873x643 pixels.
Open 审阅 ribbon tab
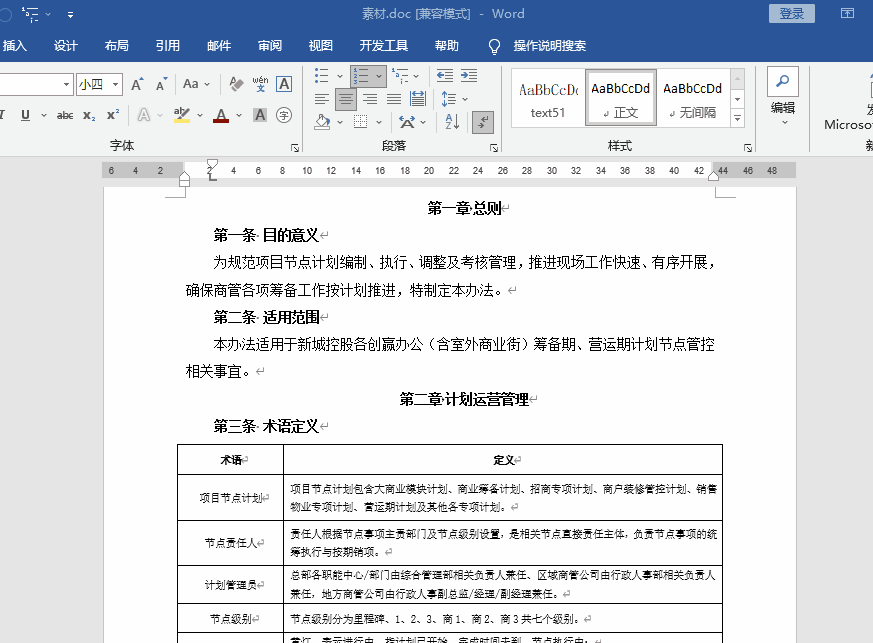270,46
